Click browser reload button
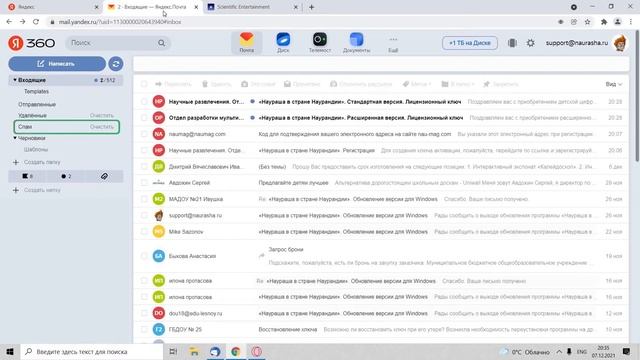Screen dimensions: 640x360 (36, 22)
